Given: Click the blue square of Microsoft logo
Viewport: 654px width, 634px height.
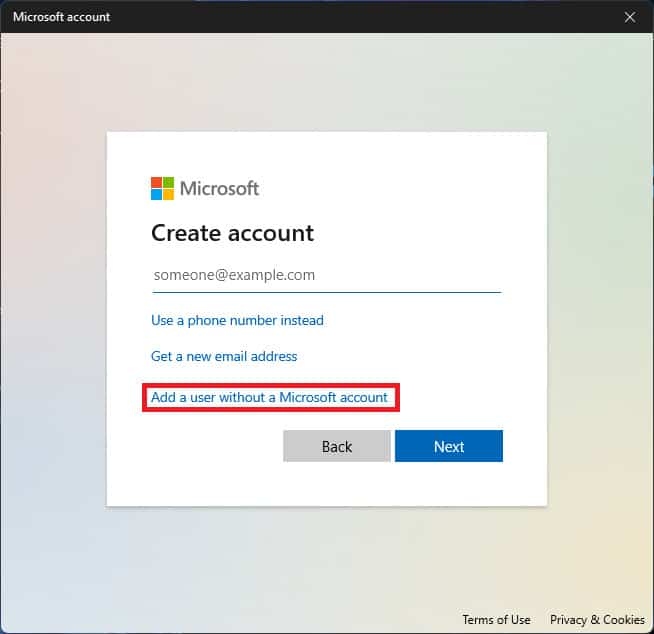Looking at the screenshot, I should pyautogui.click(x=156, y=194).
